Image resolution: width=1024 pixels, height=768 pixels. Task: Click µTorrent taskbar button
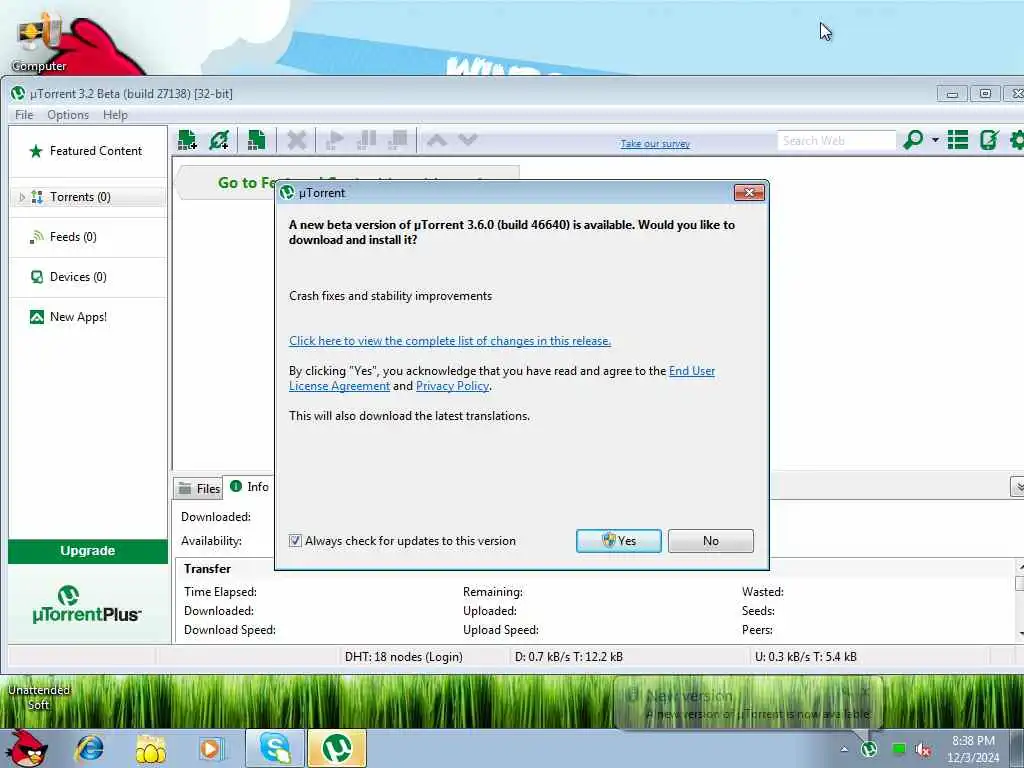[x=337, y=748]
